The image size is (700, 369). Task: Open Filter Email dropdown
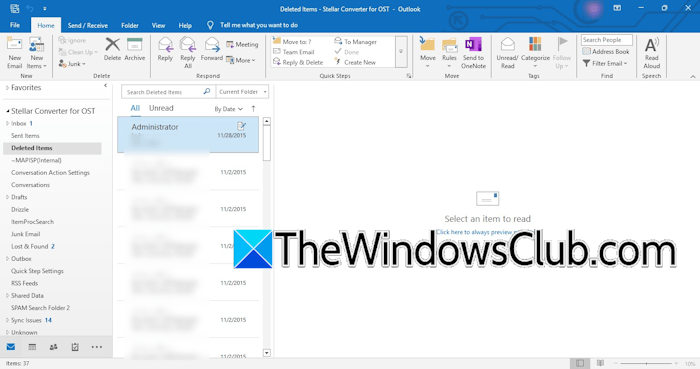[x=605, y=63]
